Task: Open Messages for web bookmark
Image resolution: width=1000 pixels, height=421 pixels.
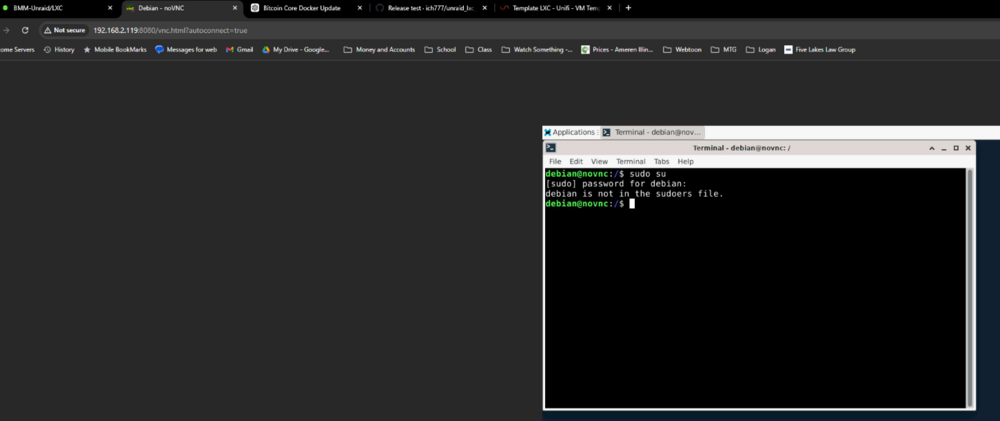Action: [x=186, y=50]
